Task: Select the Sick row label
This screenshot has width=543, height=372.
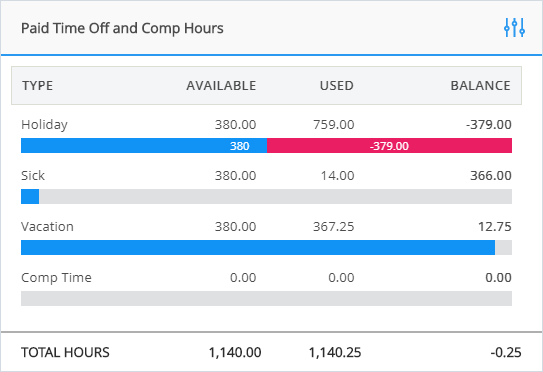Action: click(33, 176)
